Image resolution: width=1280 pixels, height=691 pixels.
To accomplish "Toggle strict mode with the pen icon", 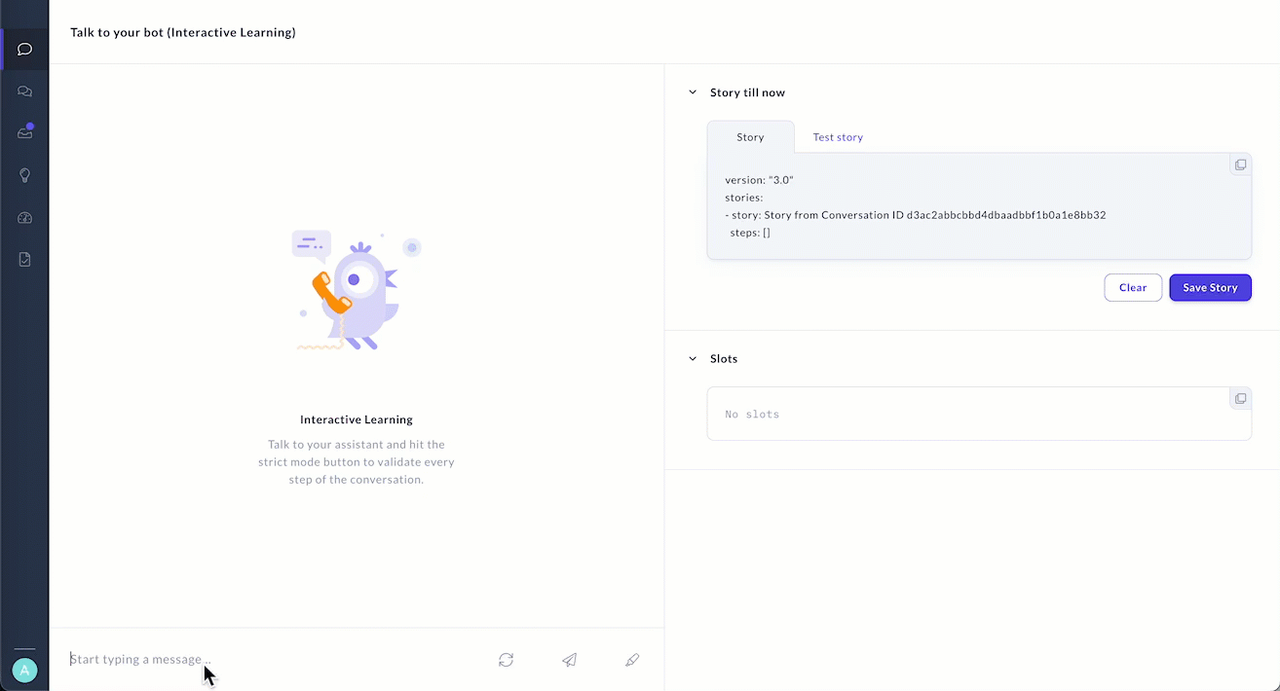I will [632, 660].
